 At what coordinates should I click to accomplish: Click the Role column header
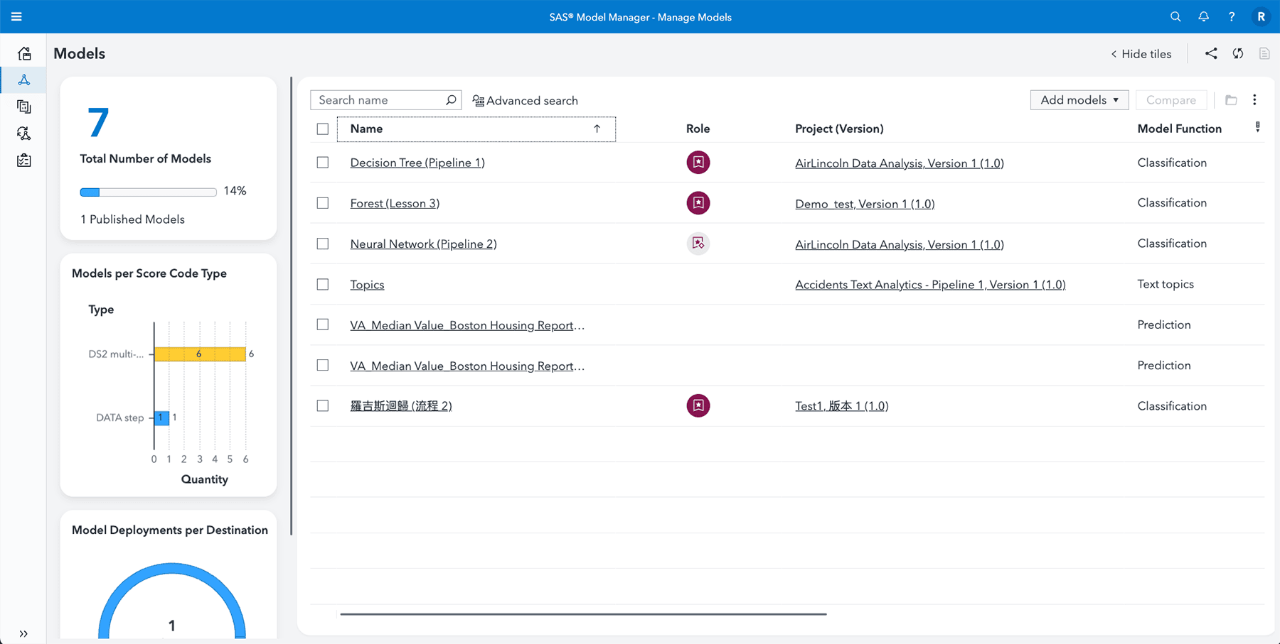point(698,129)
